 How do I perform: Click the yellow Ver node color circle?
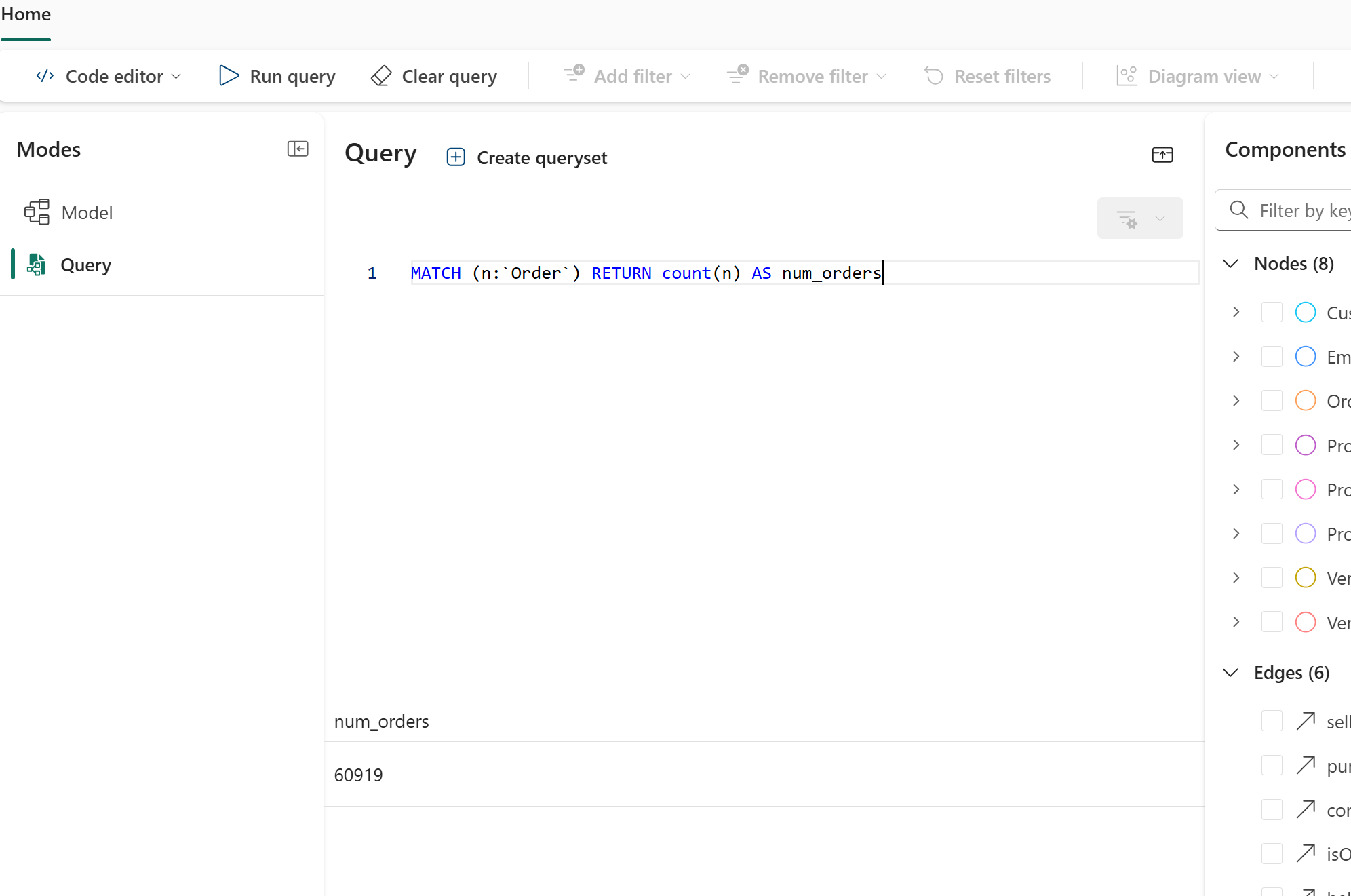pyautogui.click(x=1305, y=578)
